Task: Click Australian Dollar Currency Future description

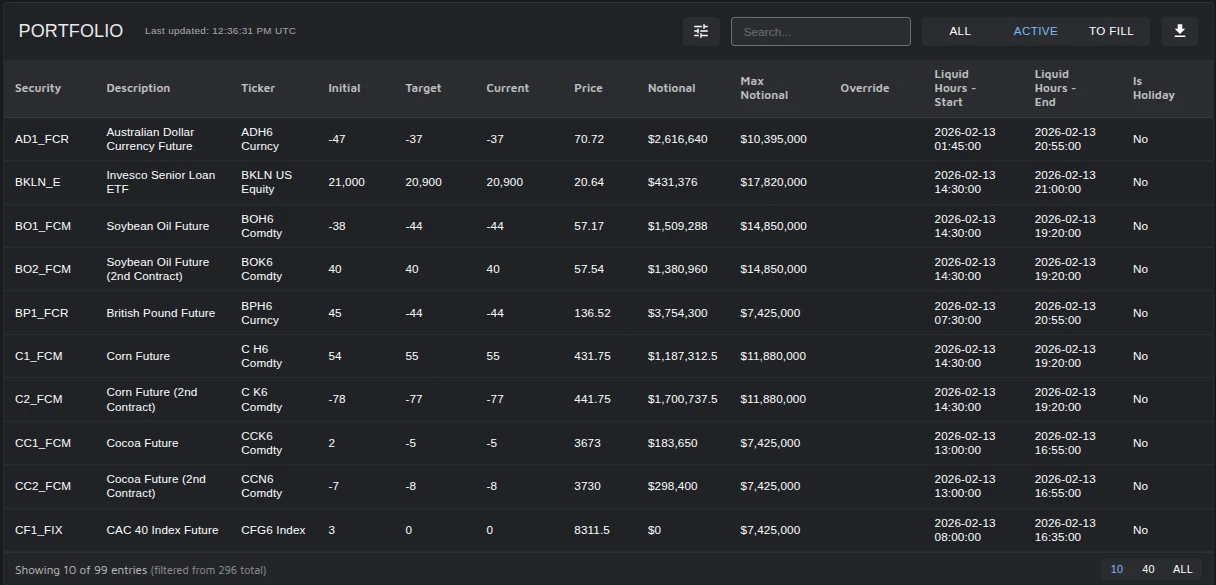Action: click(150, 139)
